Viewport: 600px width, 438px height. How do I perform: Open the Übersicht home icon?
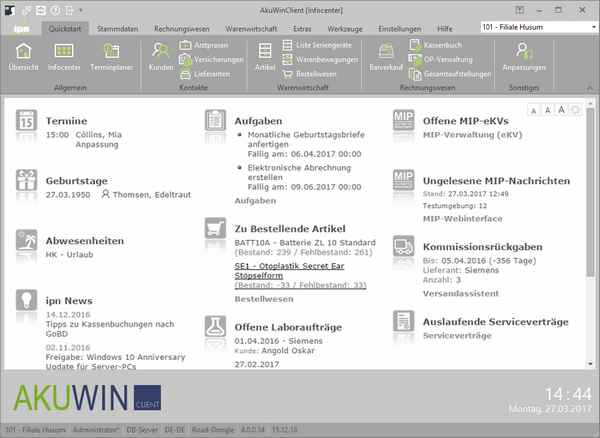tap(24, 57)
